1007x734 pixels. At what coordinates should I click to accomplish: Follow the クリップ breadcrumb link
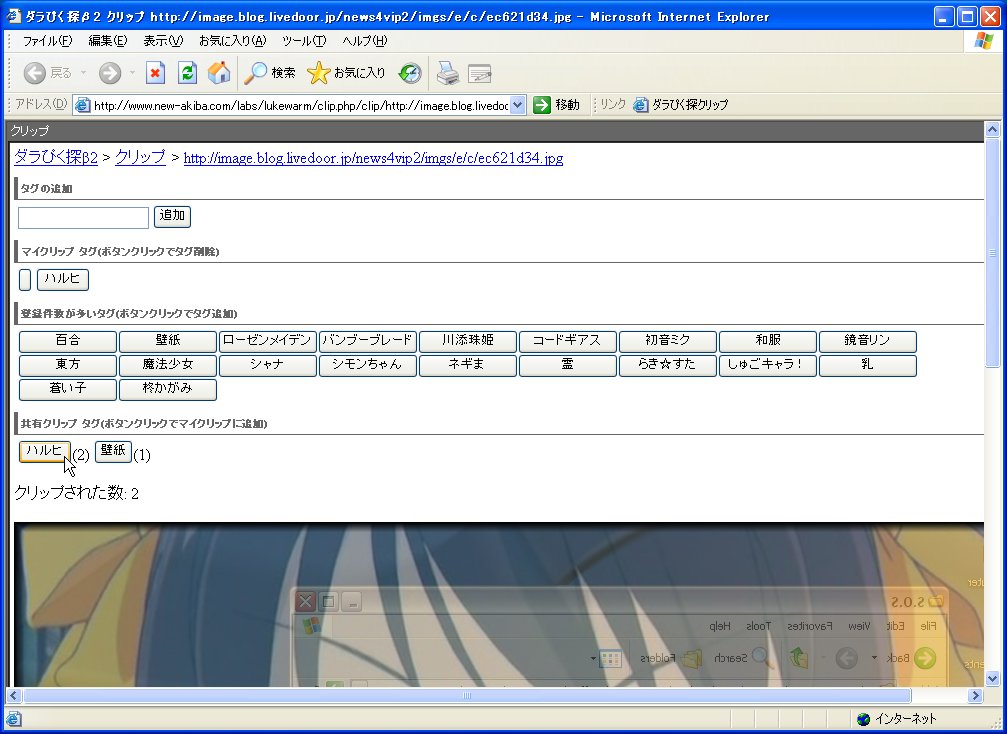click(x=140, y=157)
